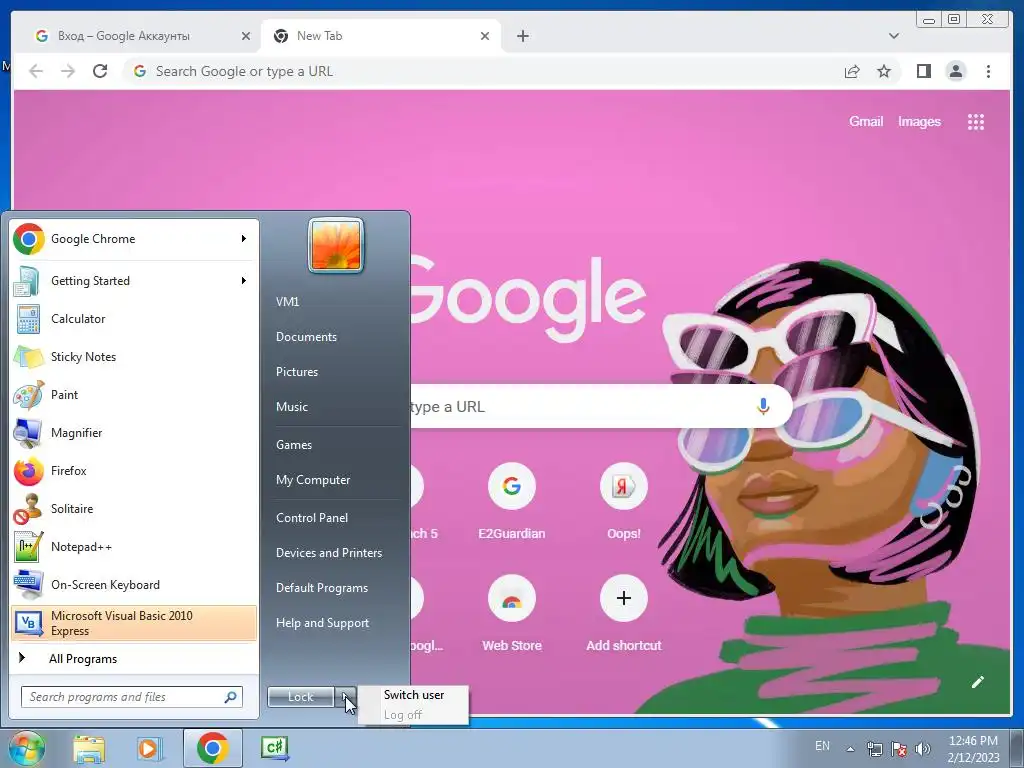
Task: Open Chrome three-dot menu
Action: tap(988, 71)
